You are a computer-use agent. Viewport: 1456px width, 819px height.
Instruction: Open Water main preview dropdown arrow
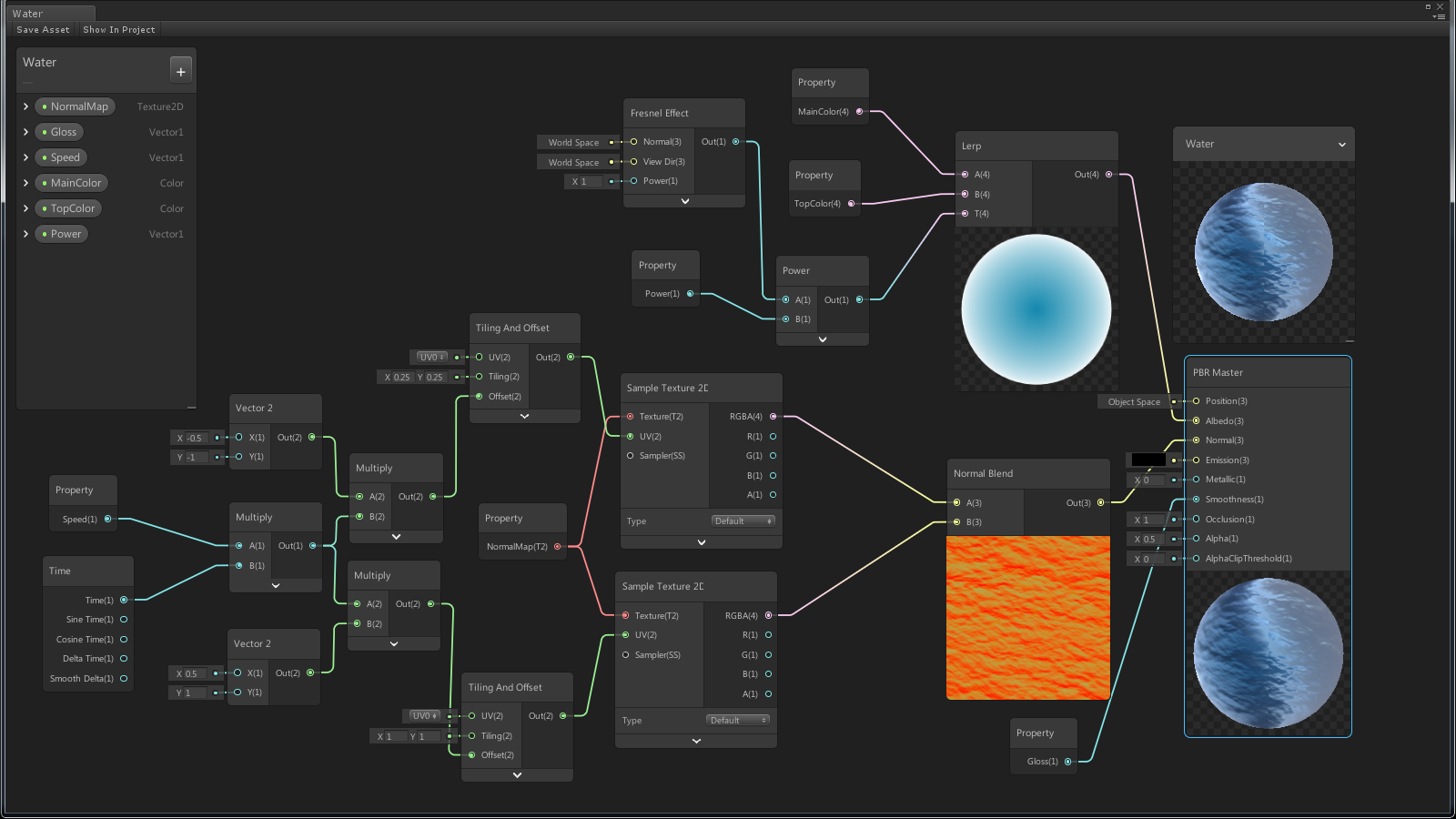(x=1341, y=145)
